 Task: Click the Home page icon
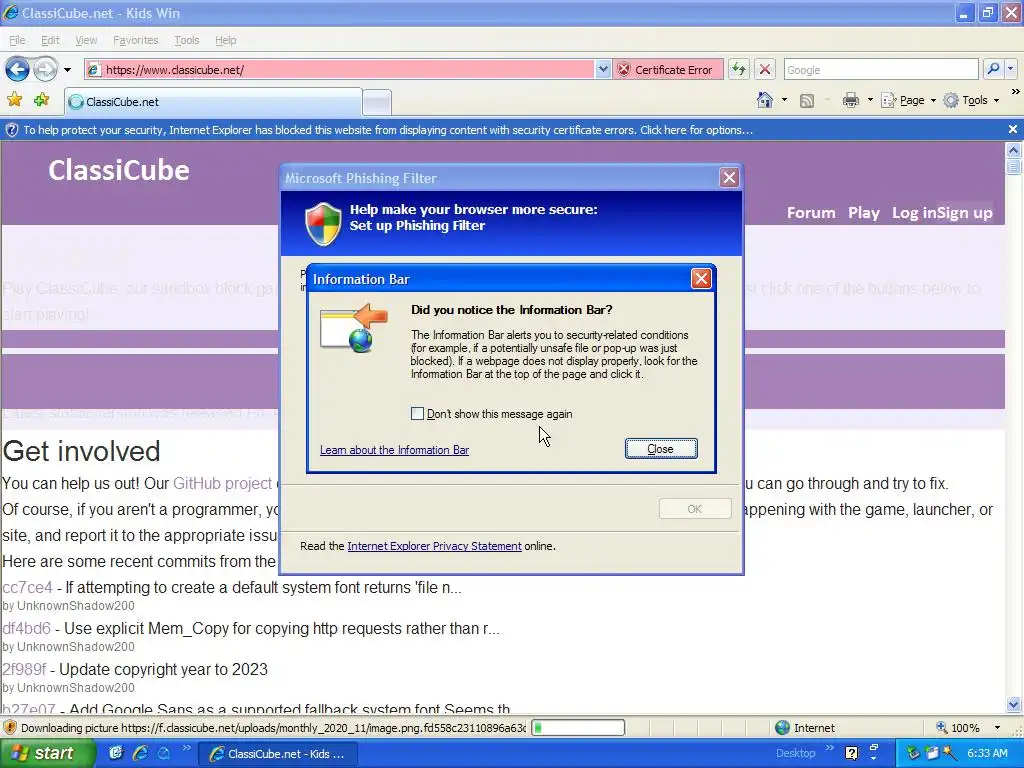[765, 100]
